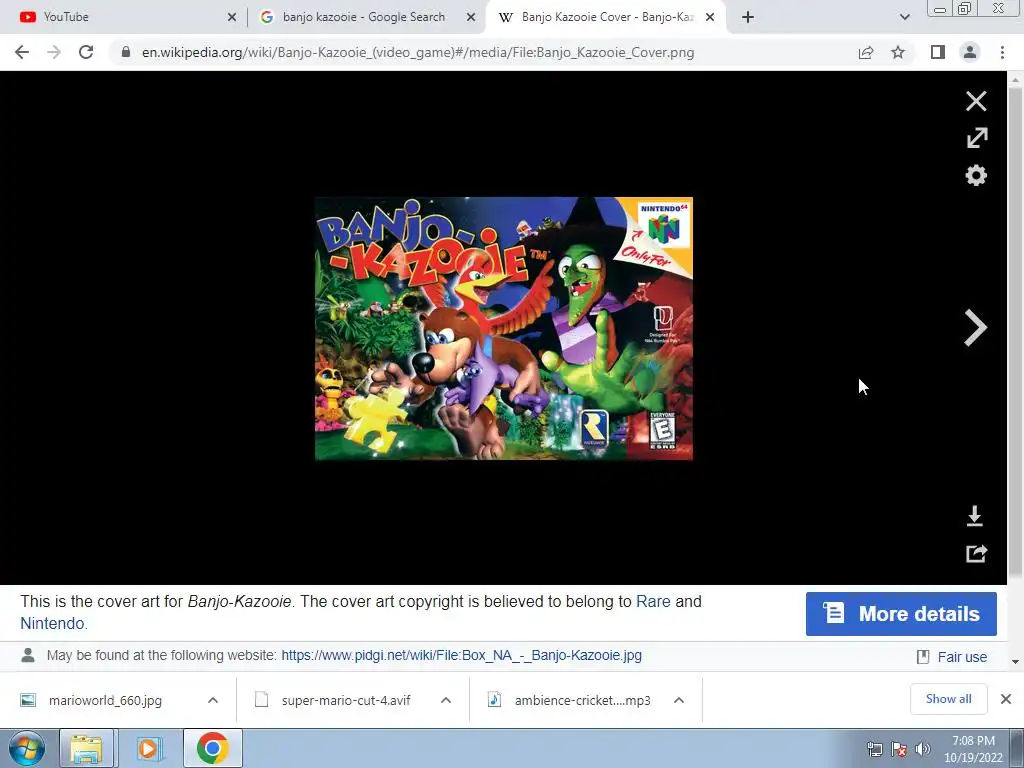Open downloaded file super-mario-cut-4.avif

coord(346,700)
